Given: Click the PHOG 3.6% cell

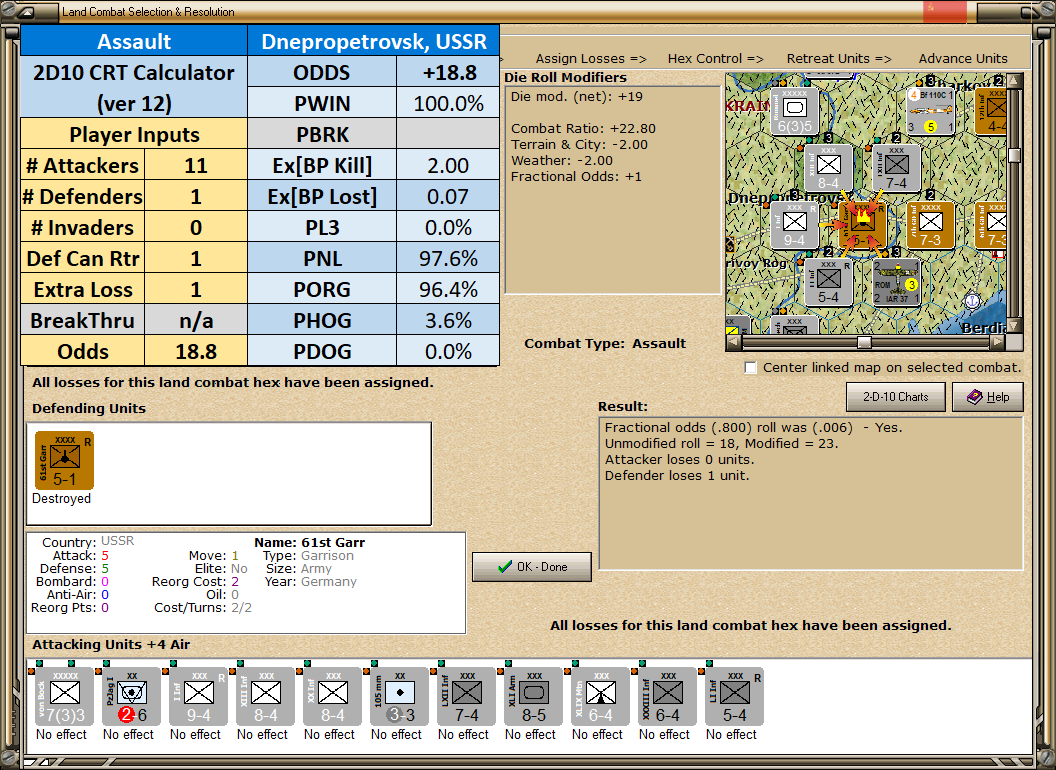Looking at the screenshot, I should coord(448,321).
